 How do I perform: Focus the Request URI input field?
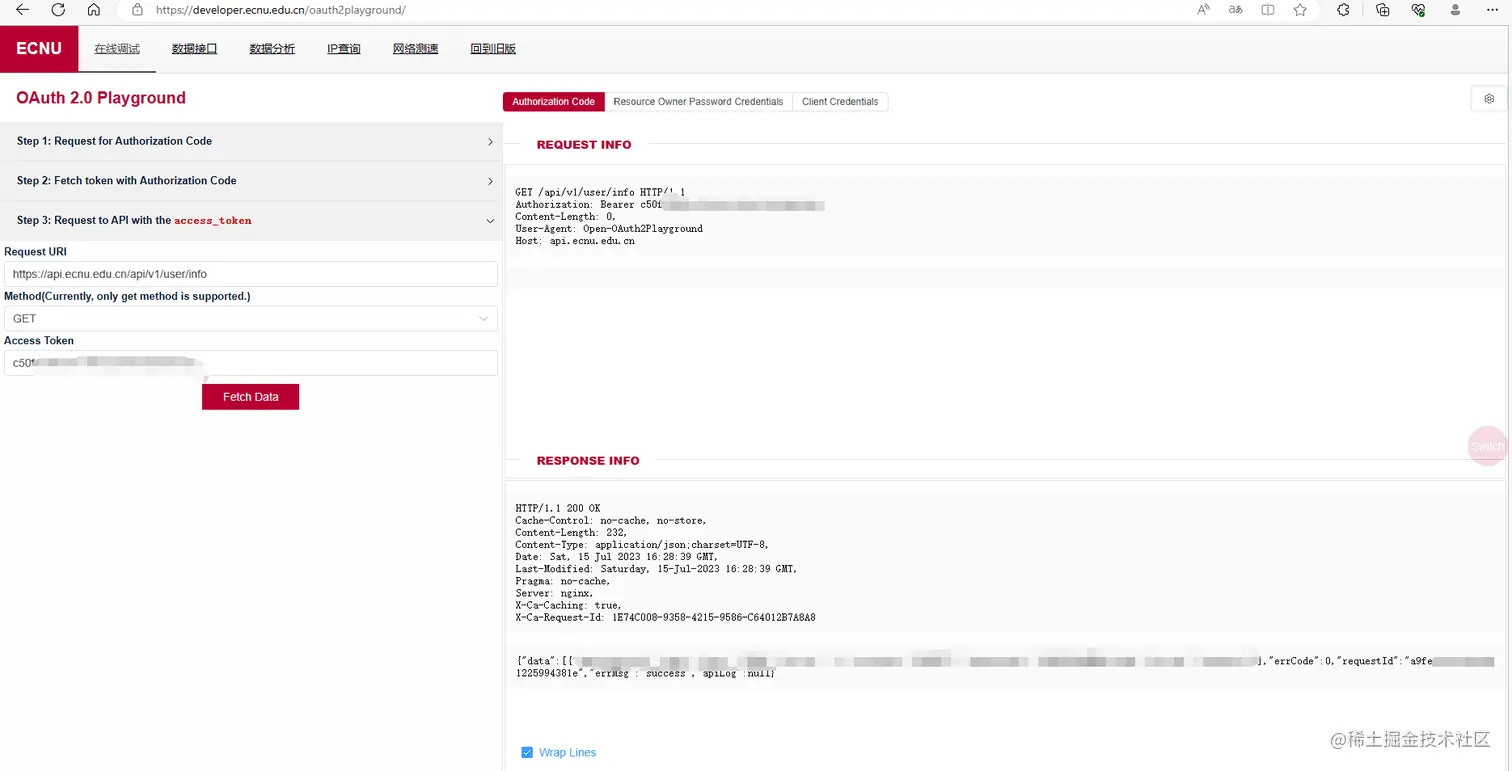251,274
